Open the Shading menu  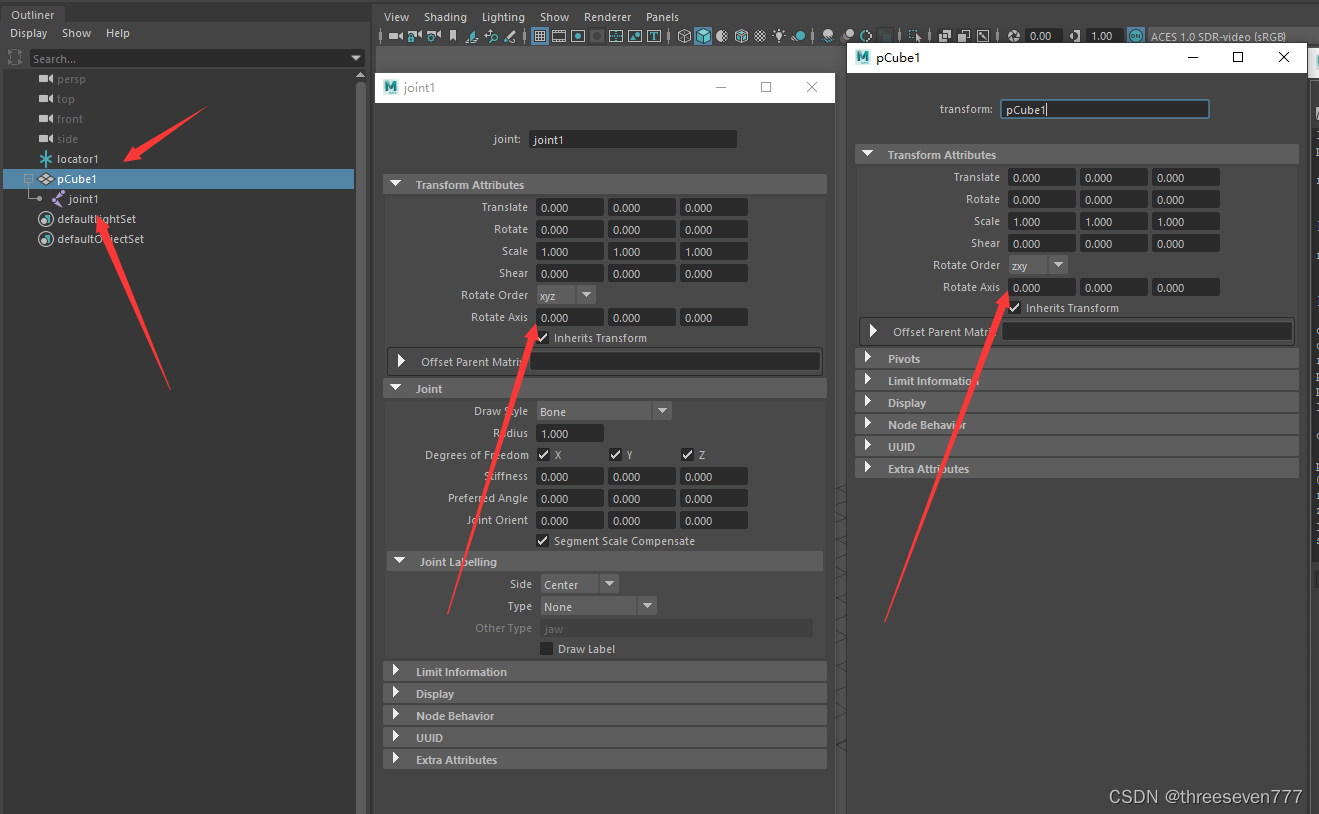[445, 17]
